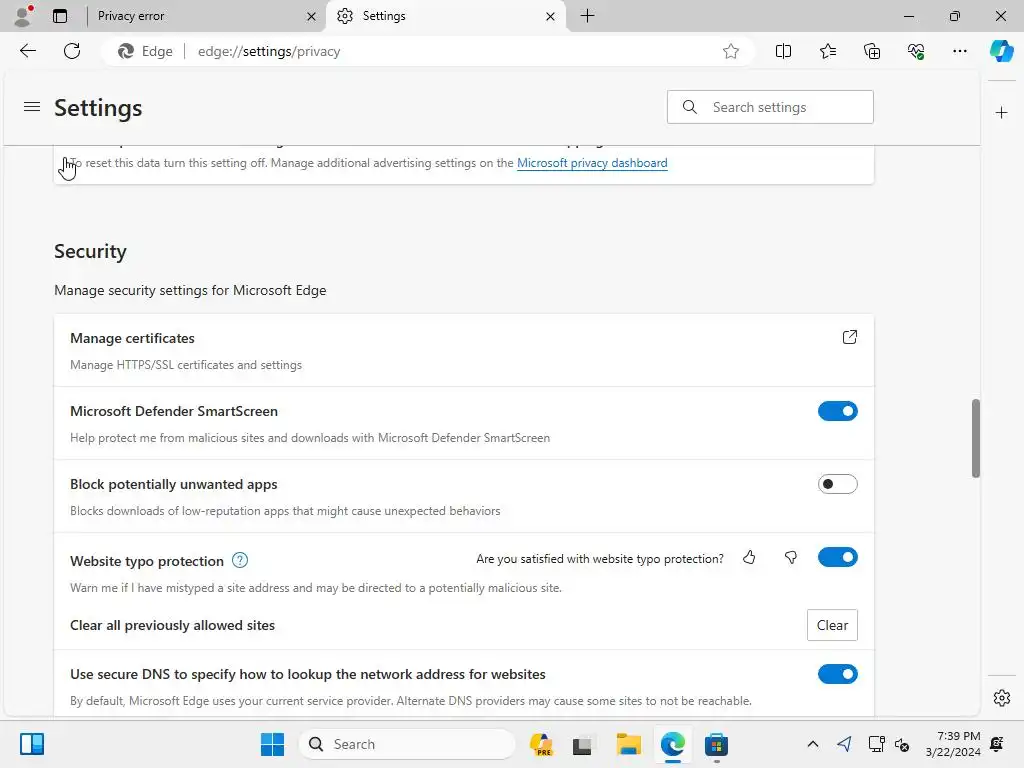
Task: Click the address bar URL
Action: [x=268, y=51]
